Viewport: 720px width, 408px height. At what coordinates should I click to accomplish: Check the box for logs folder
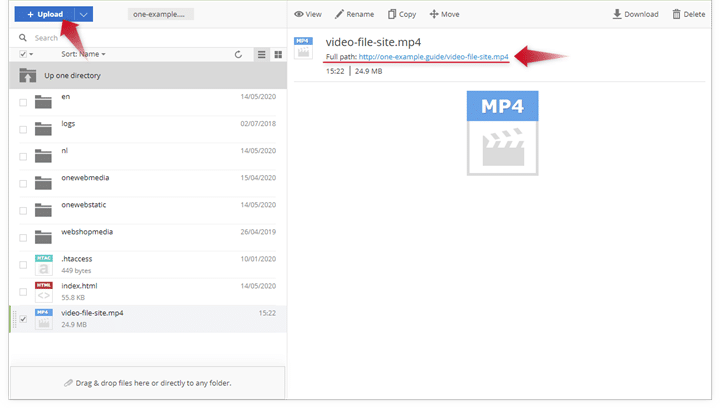point(23,129)
